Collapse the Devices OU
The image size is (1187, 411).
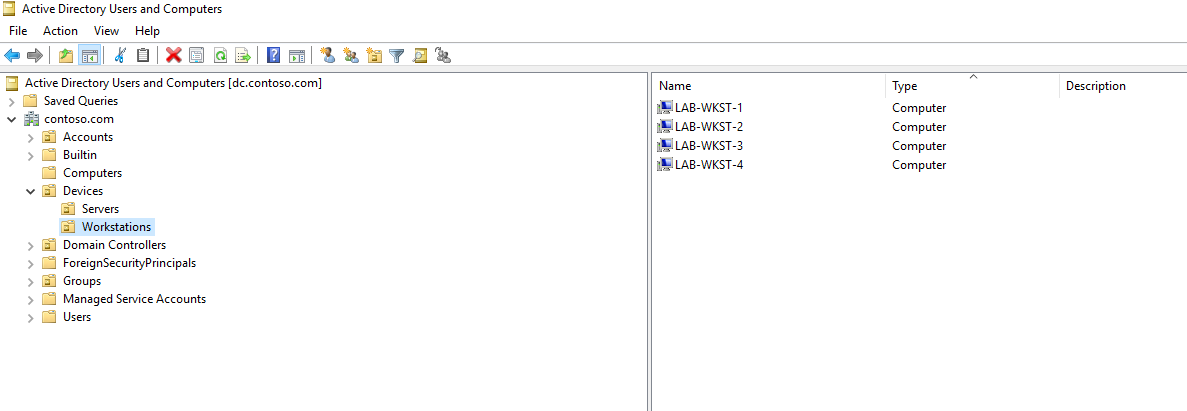(30, 191)
